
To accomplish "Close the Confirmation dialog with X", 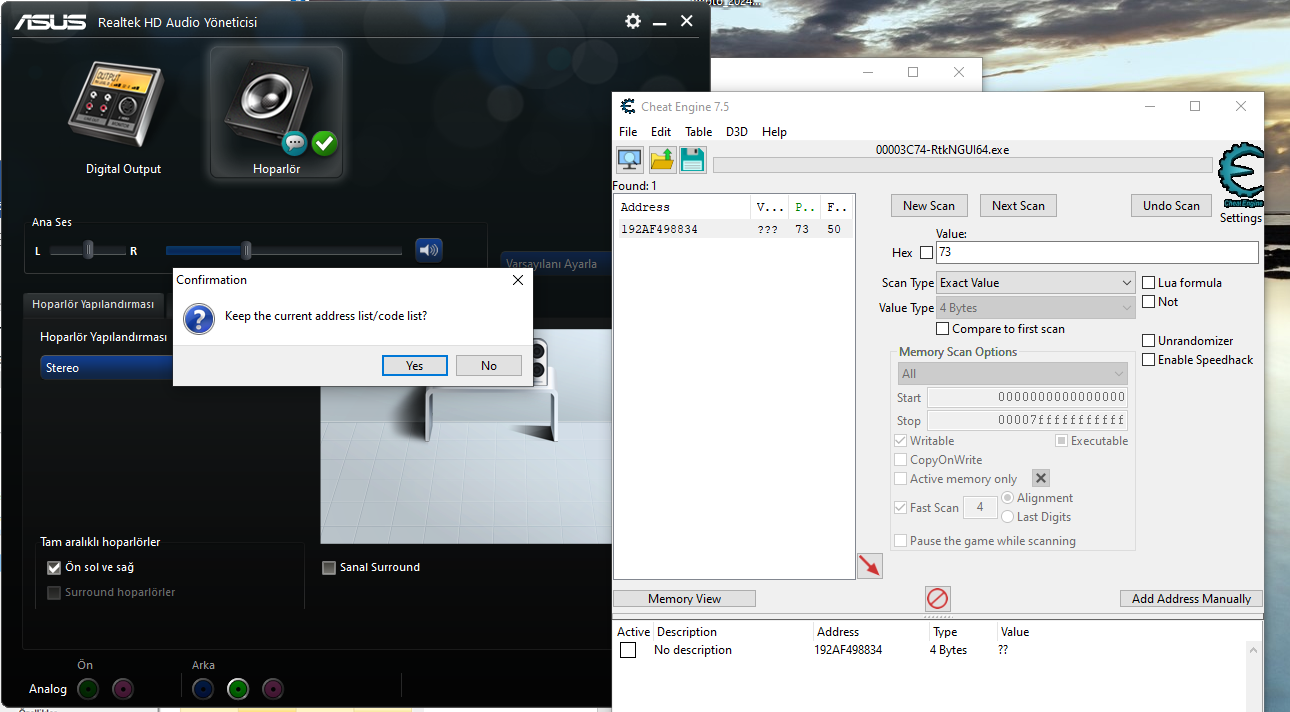I will (x=518, y=280).
